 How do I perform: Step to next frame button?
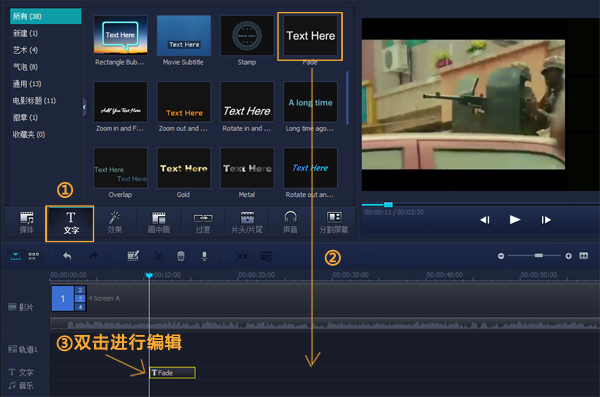click(x=546, y=220)
